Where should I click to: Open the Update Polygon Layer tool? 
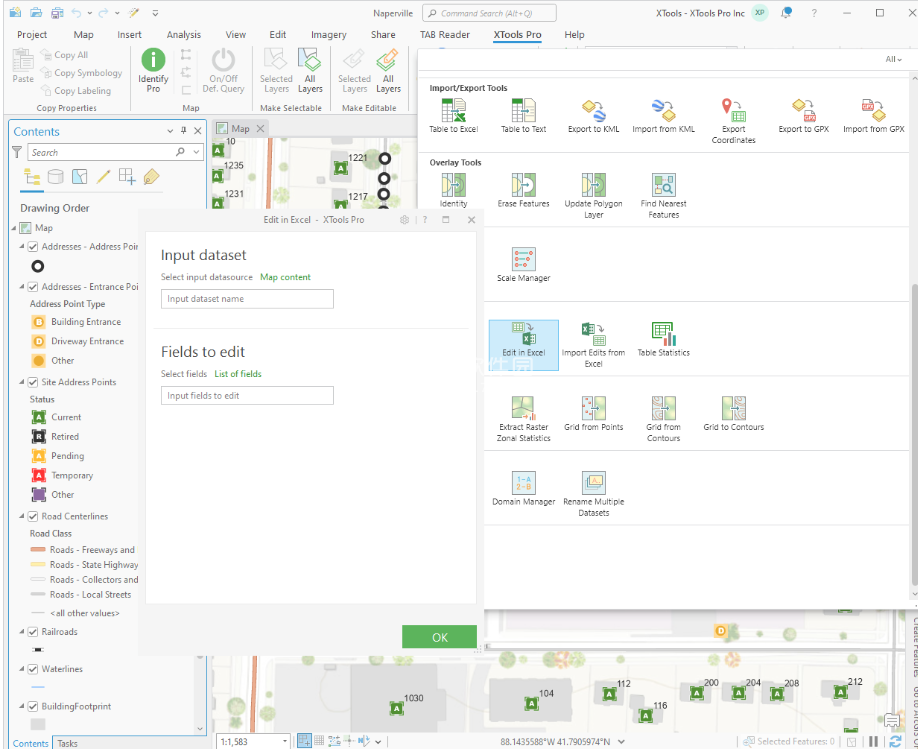click(x=593, y=196)
